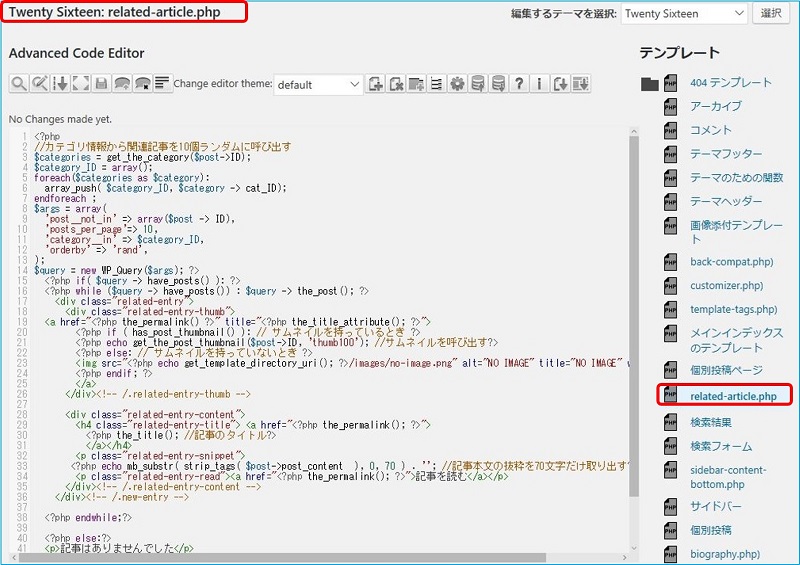The image size is (800, 565).
Task: Create new file with plus page icon
Action: [x=376, y=84]
